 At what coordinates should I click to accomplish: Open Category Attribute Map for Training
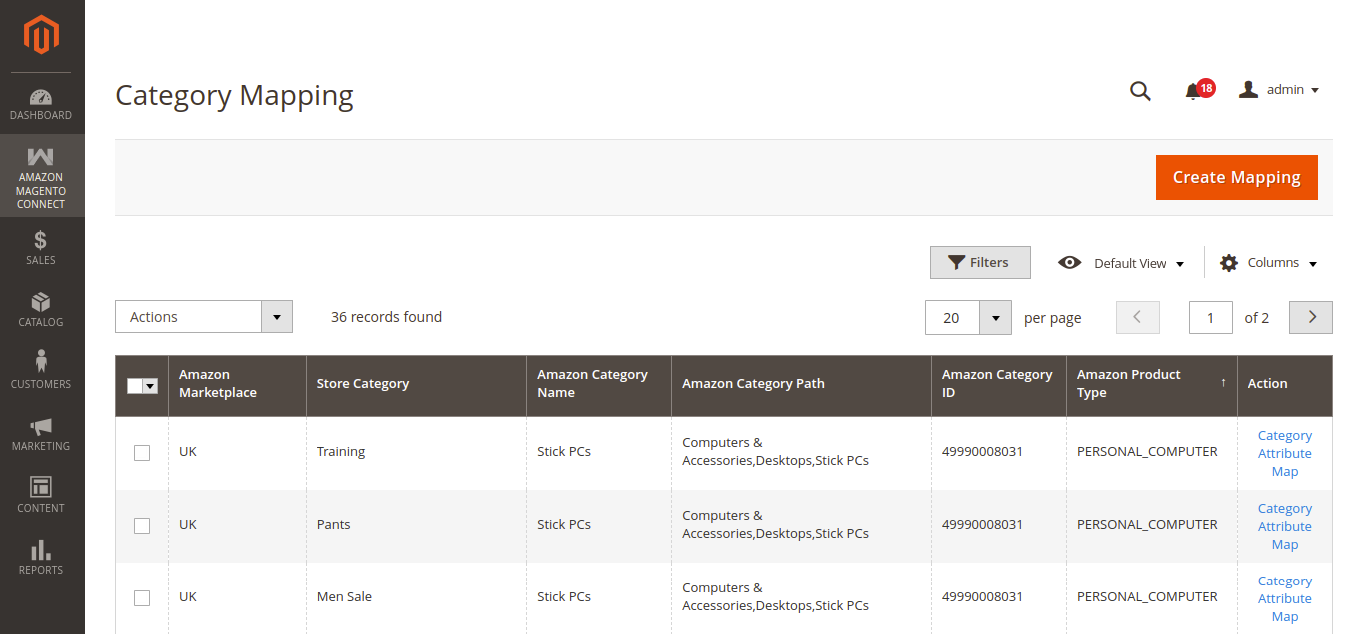pyautogui.click(x=1285, y=454)
